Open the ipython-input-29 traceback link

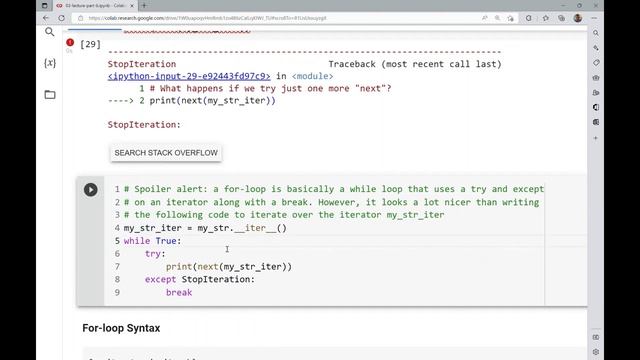(x=189, y=76)
